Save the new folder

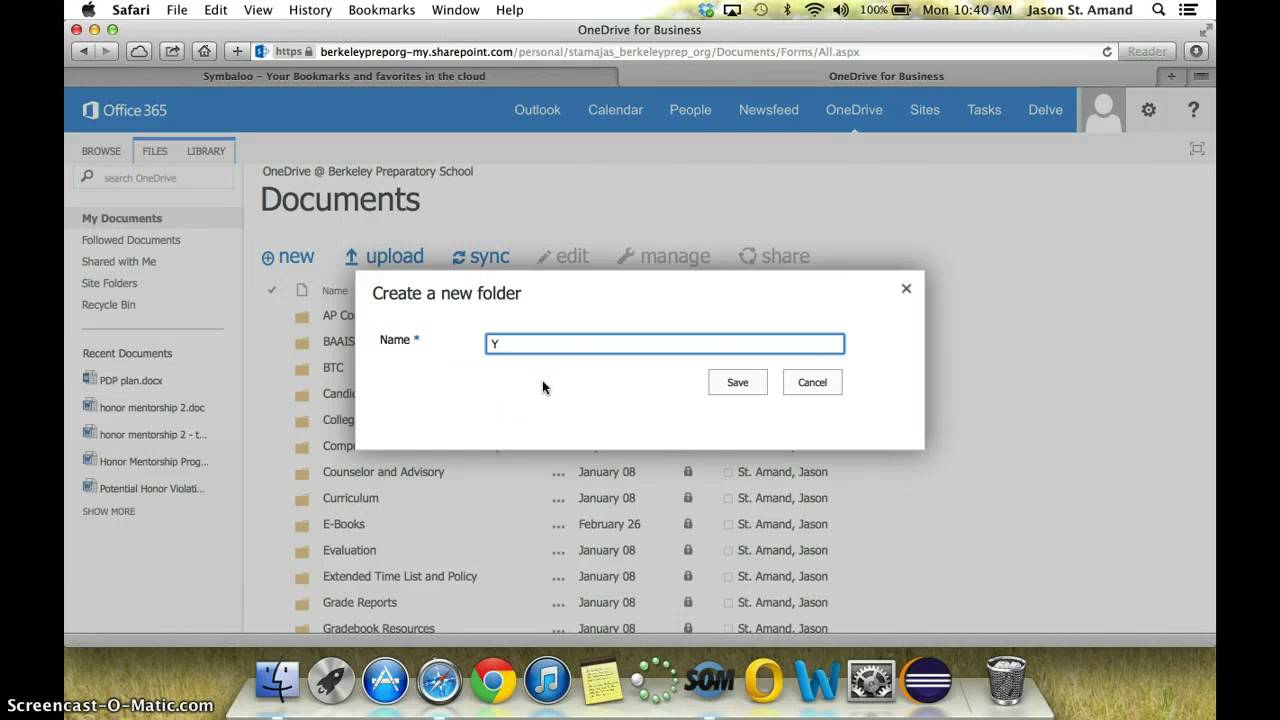(x=738, y=382)
